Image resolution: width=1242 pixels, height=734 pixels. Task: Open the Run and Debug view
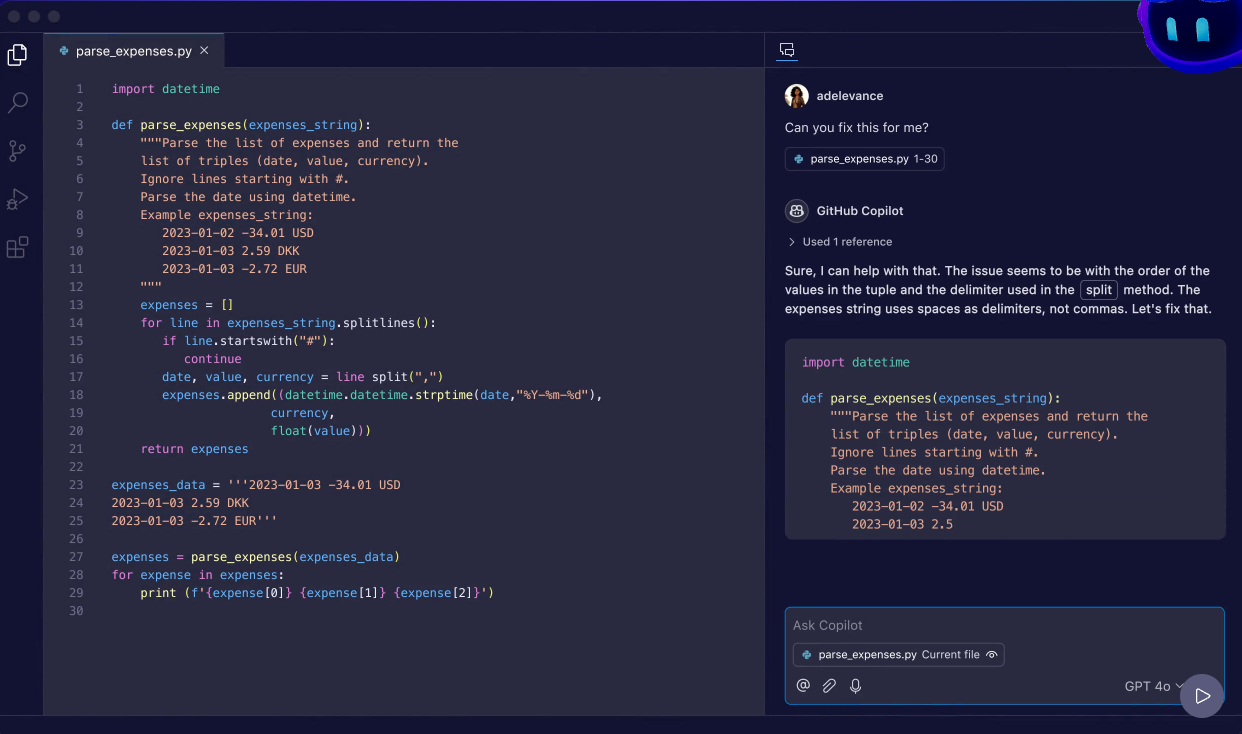pos(17,199)
